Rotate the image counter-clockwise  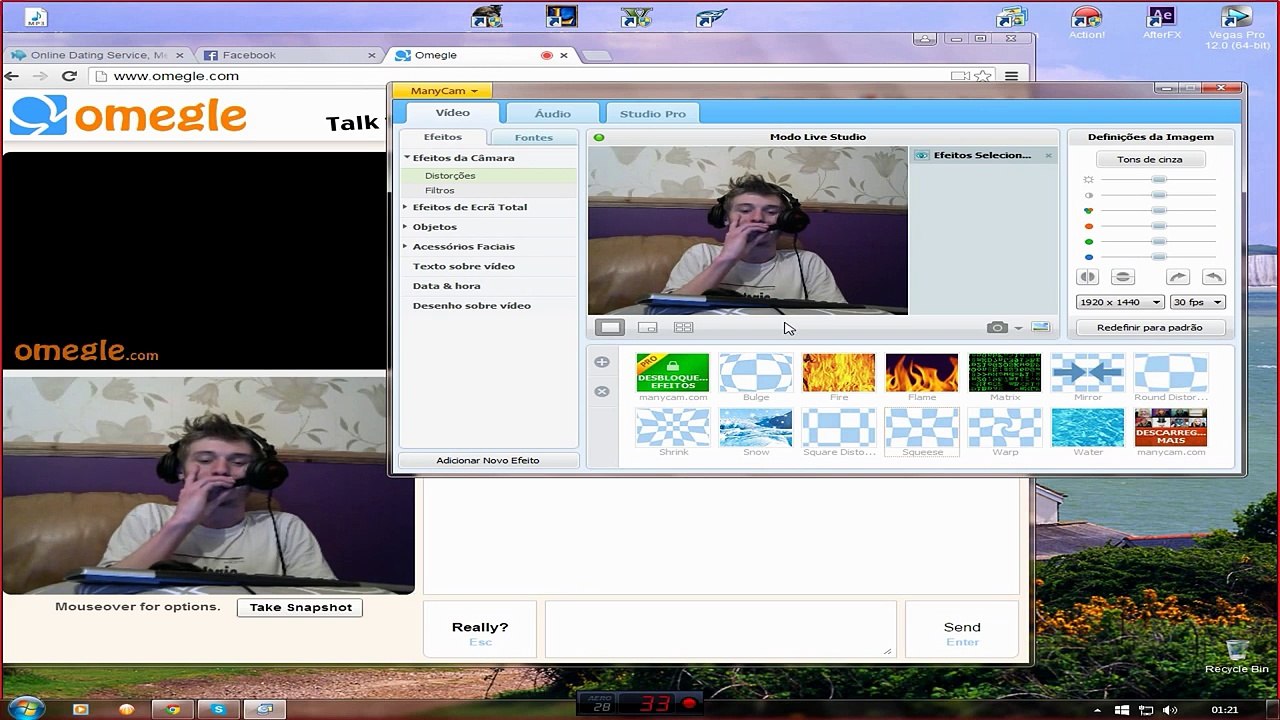1213,277
